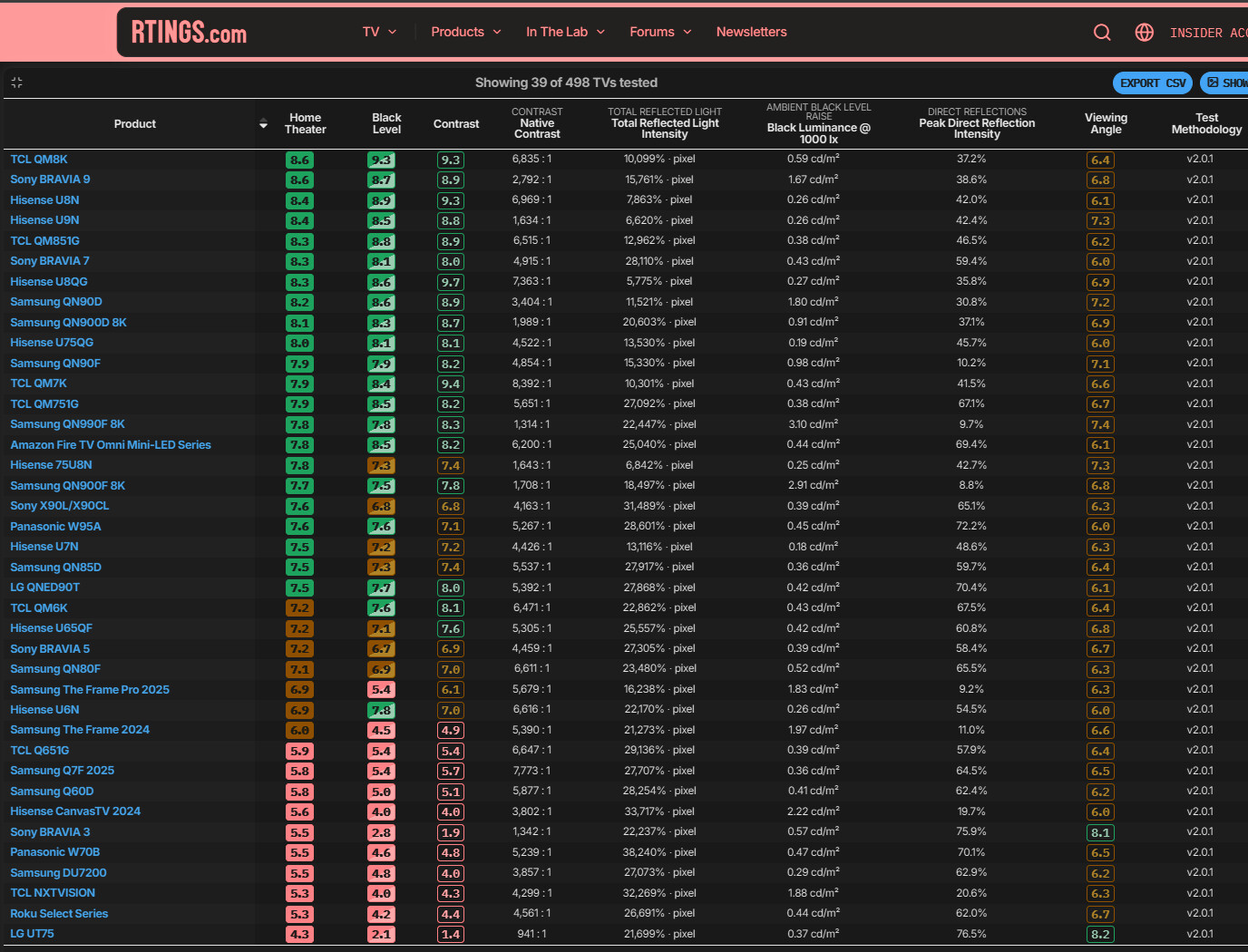Click the Product column sort arrows
Viewport: 1248px width, 952px height.
(x=263, y=124)
